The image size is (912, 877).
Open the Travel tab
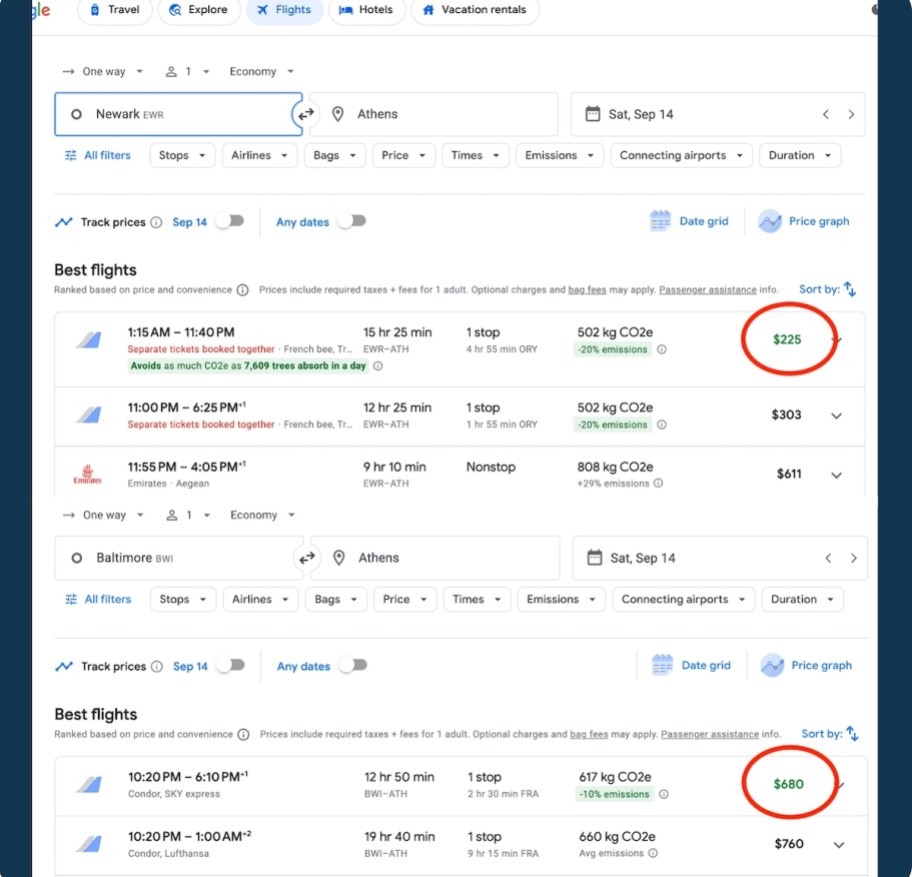tap(115, 10)
